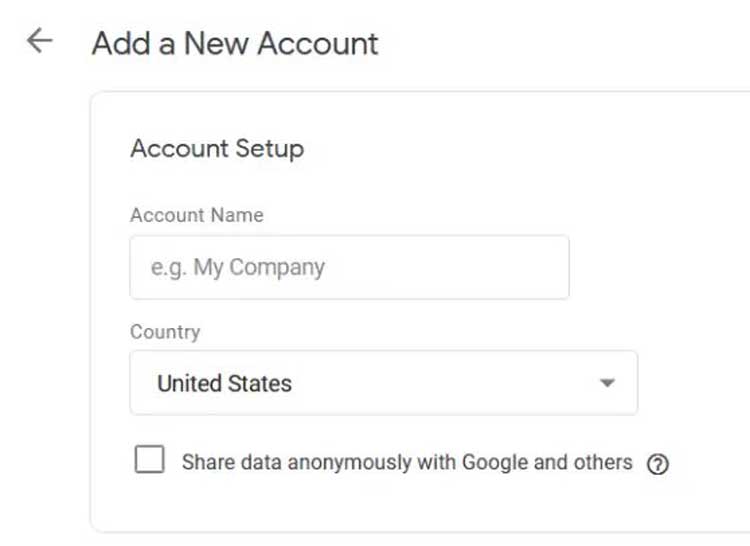The image size is (750, 546).
Task: Click 'Share data anonymously with Google and others' label
Action: 407,462
